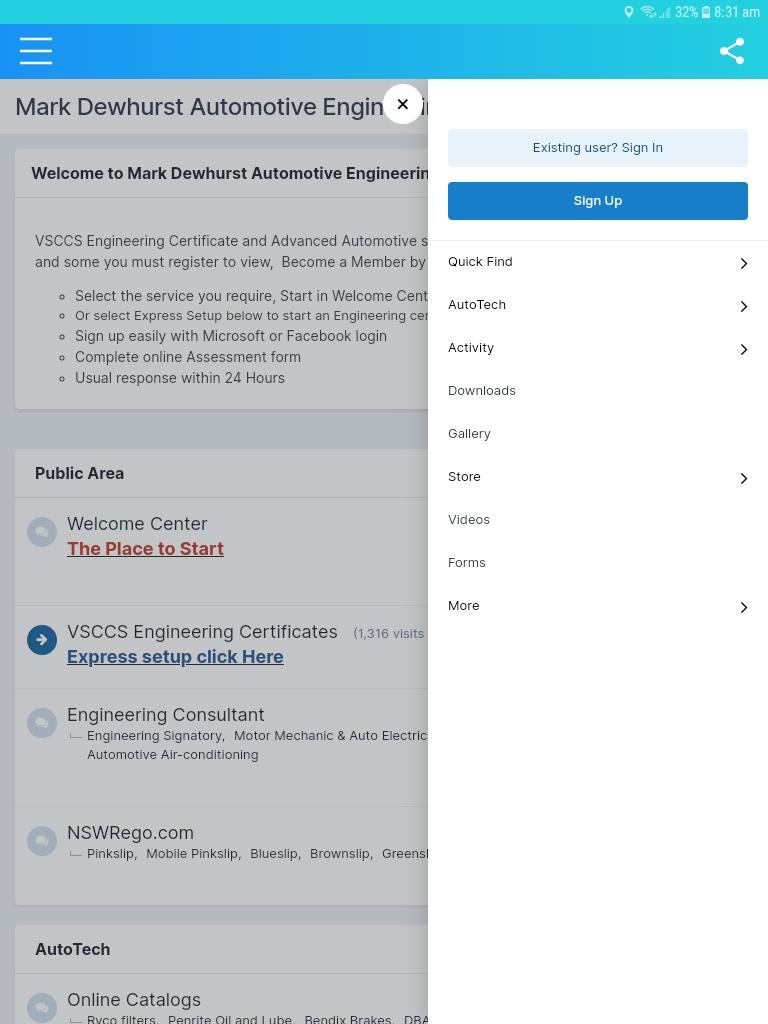
Task: Click the Sign Up button
Action: click(598, 200)
